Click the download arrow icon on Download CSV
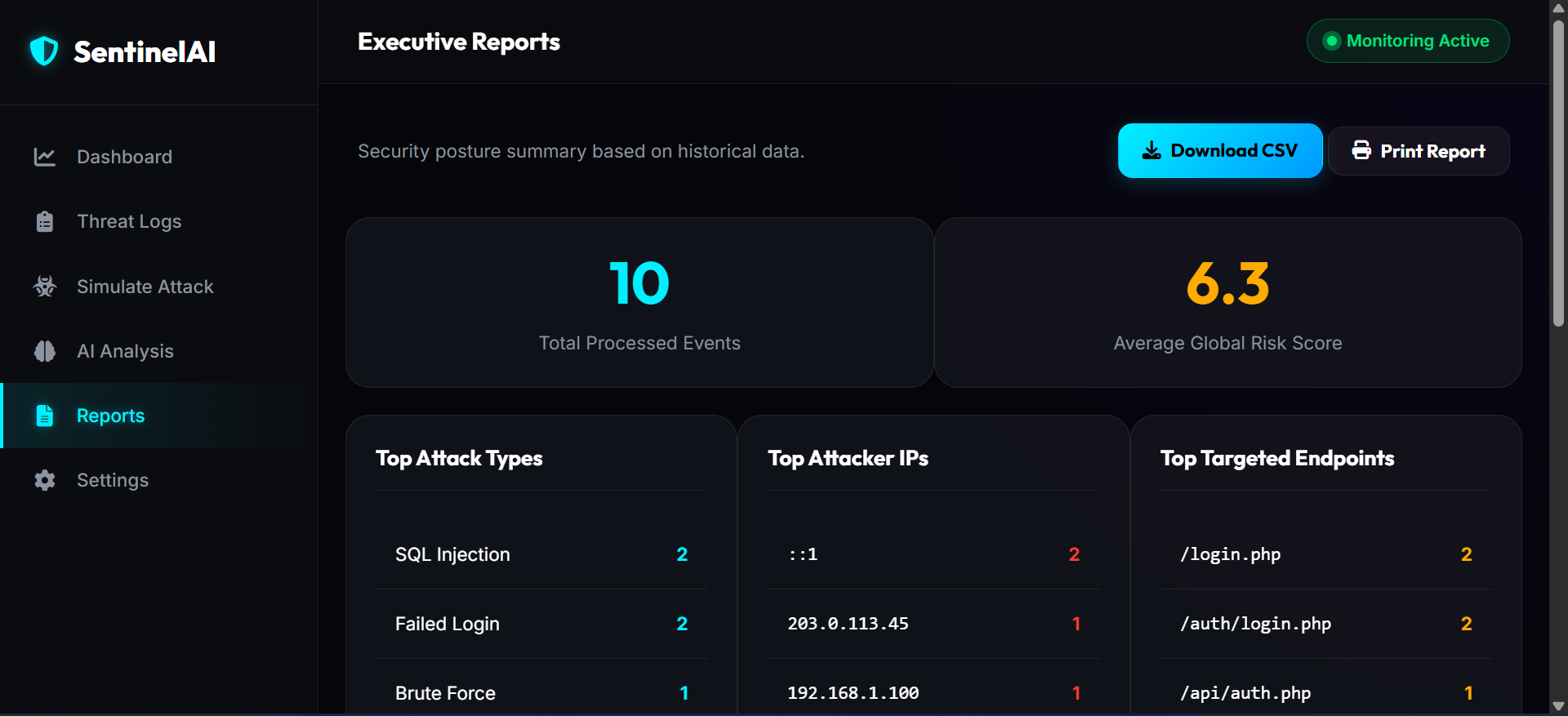 tap(1151, 150)
